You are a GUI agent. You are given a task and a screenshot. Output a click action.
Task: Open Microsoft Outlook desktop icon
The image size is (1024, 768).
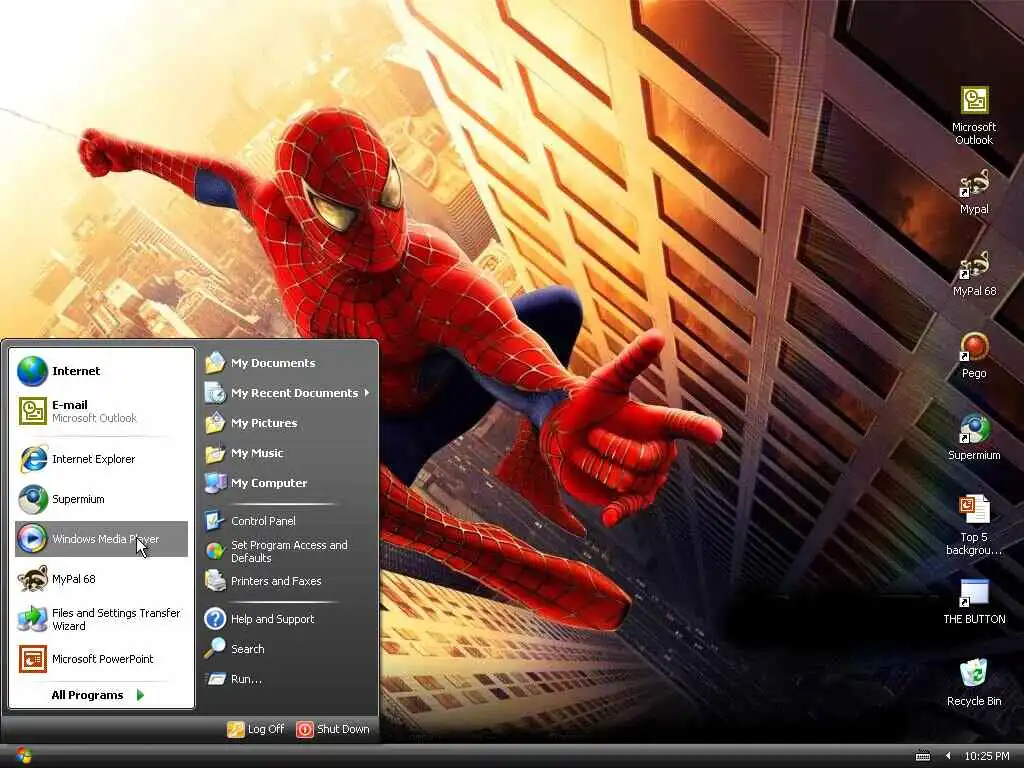point(974,116)
